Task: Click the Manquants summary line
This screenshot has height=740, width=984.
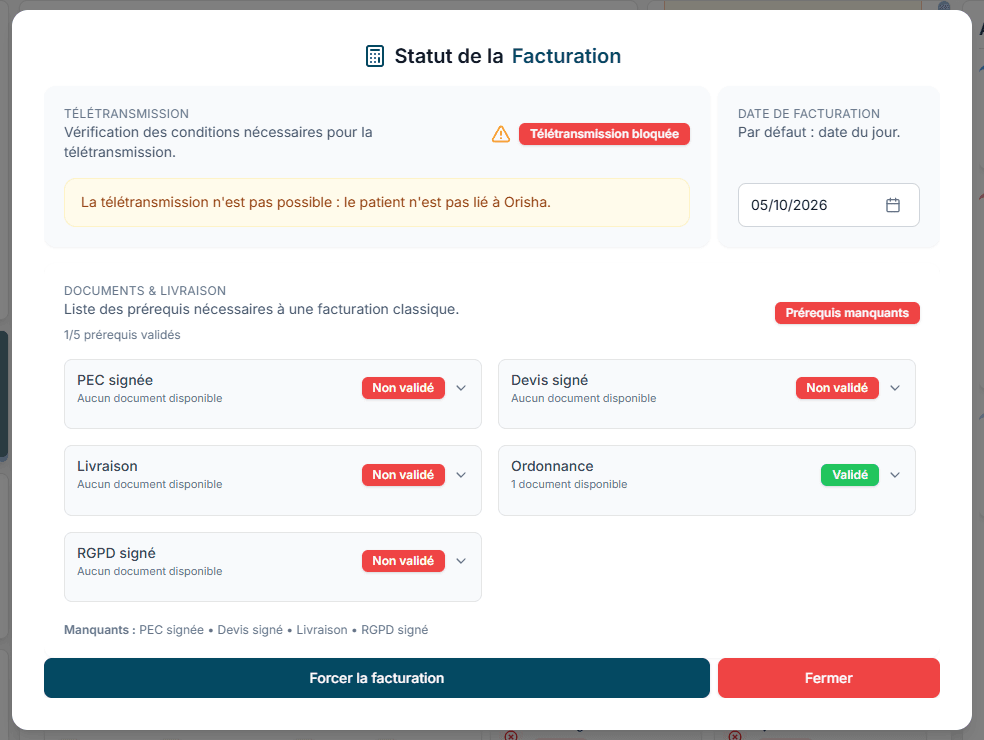Action: pos(246,630)
